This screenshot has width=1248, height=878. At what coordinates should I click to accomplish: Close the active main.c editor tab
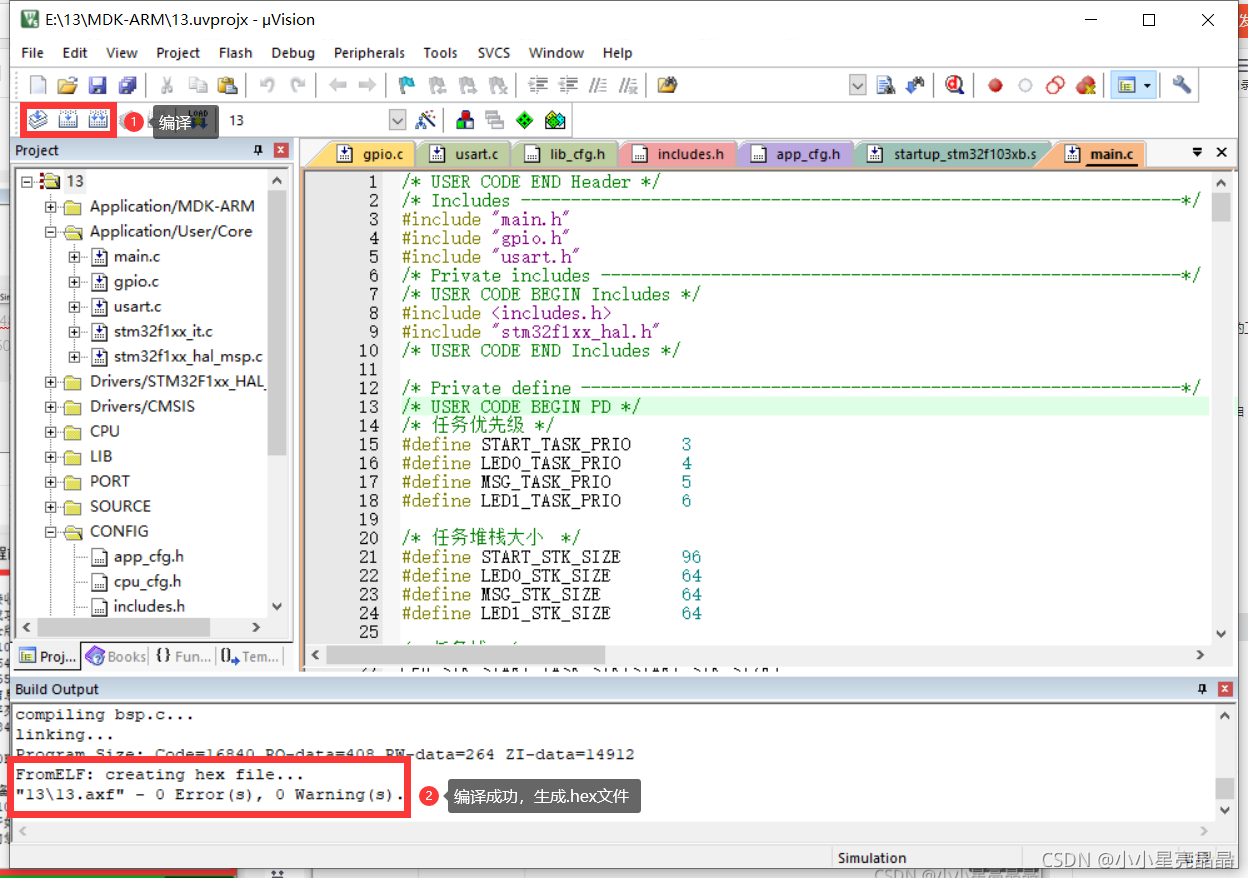1221,153
